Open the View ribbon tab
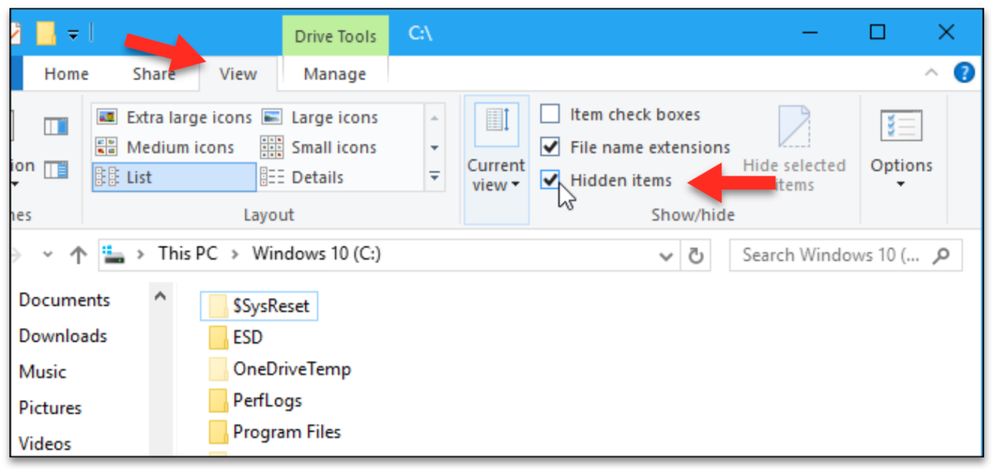This screenshot has width=999, height=475. coord(238,74)
